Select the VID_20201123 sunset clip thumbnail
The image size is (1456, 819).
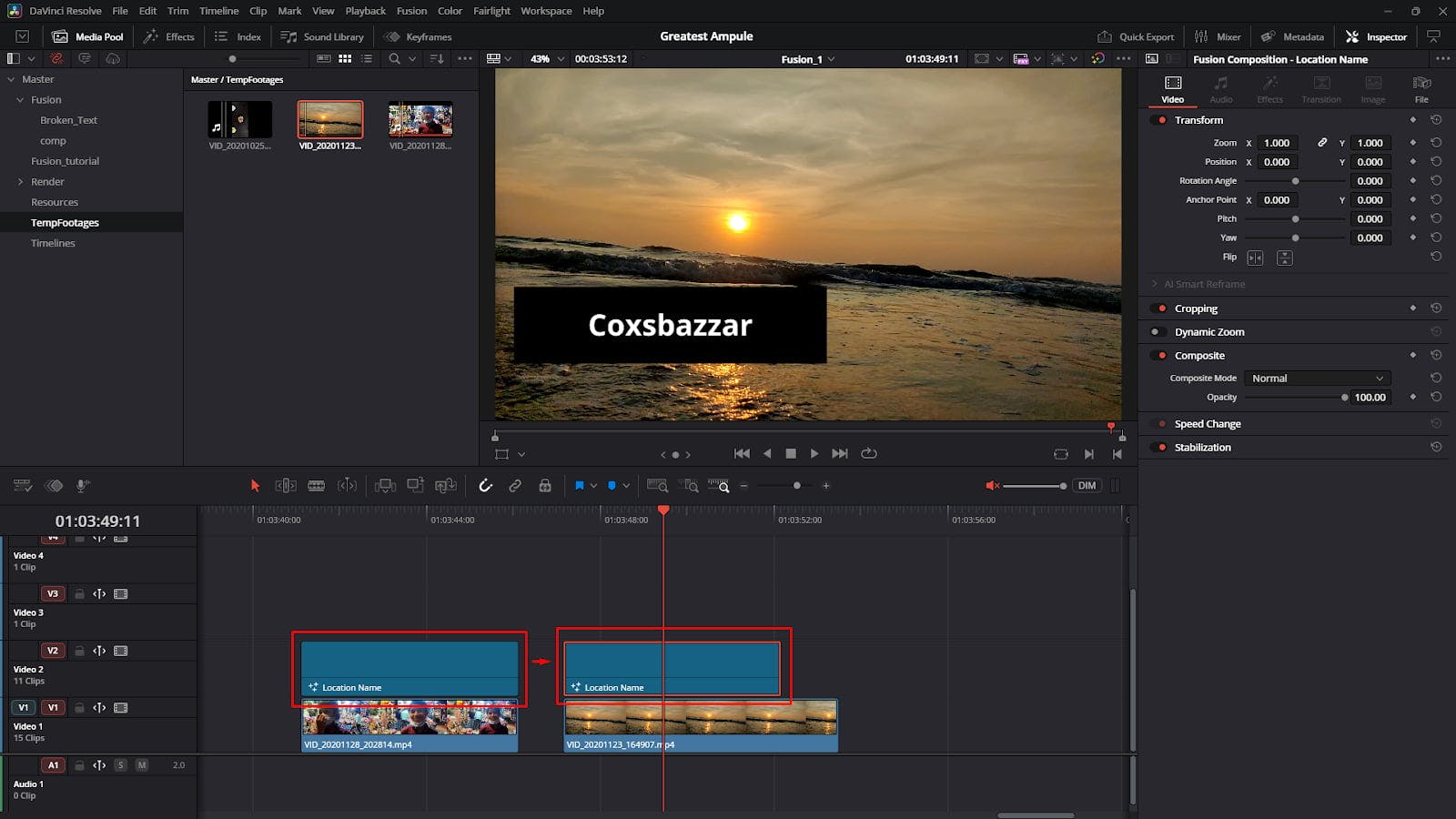coord(330,118)
